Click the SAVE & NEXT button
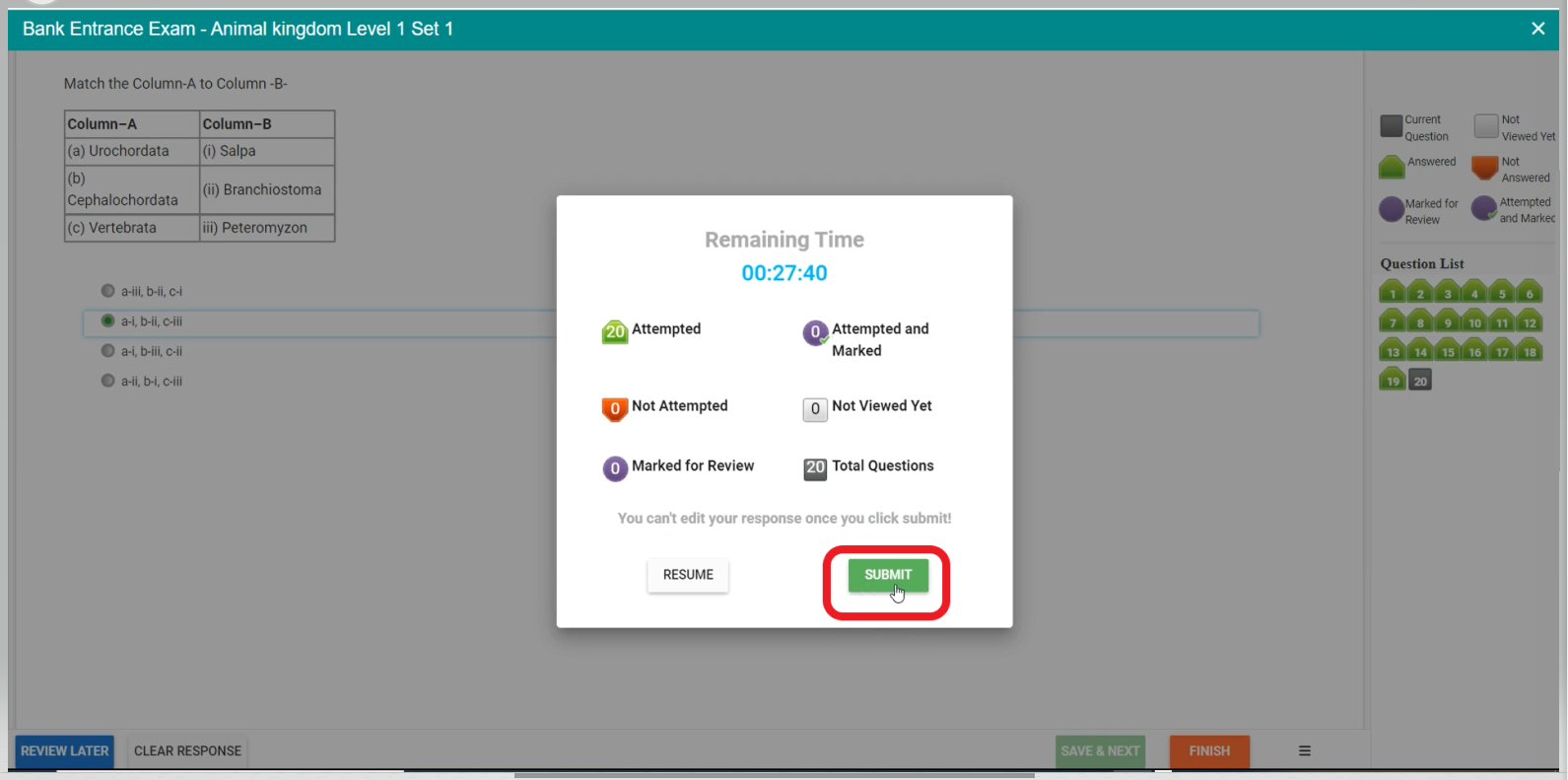 pyautogui.click(x=1100, y=750)
